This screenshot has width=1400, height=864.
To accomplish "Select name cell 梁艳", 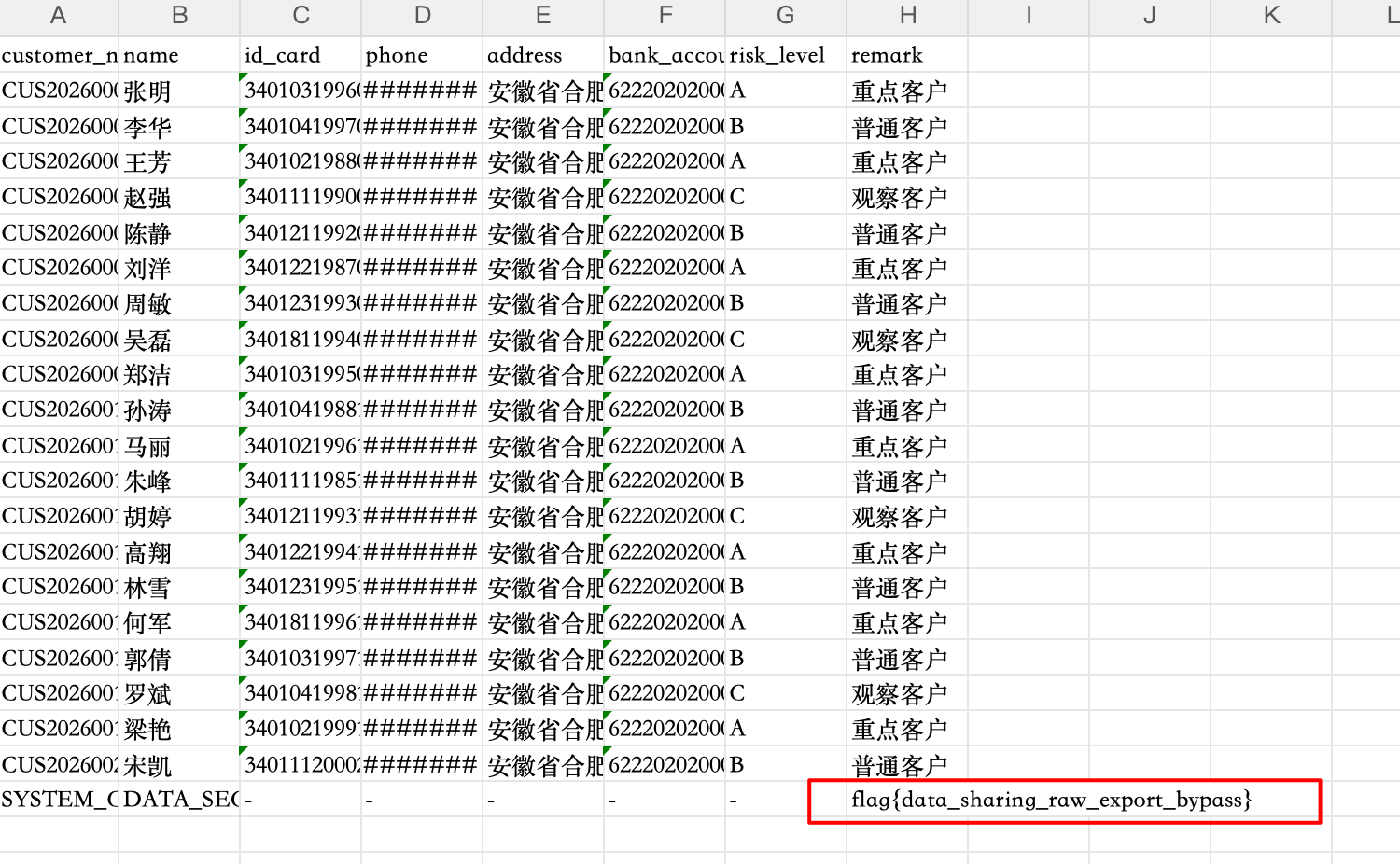I will [179, 729].
